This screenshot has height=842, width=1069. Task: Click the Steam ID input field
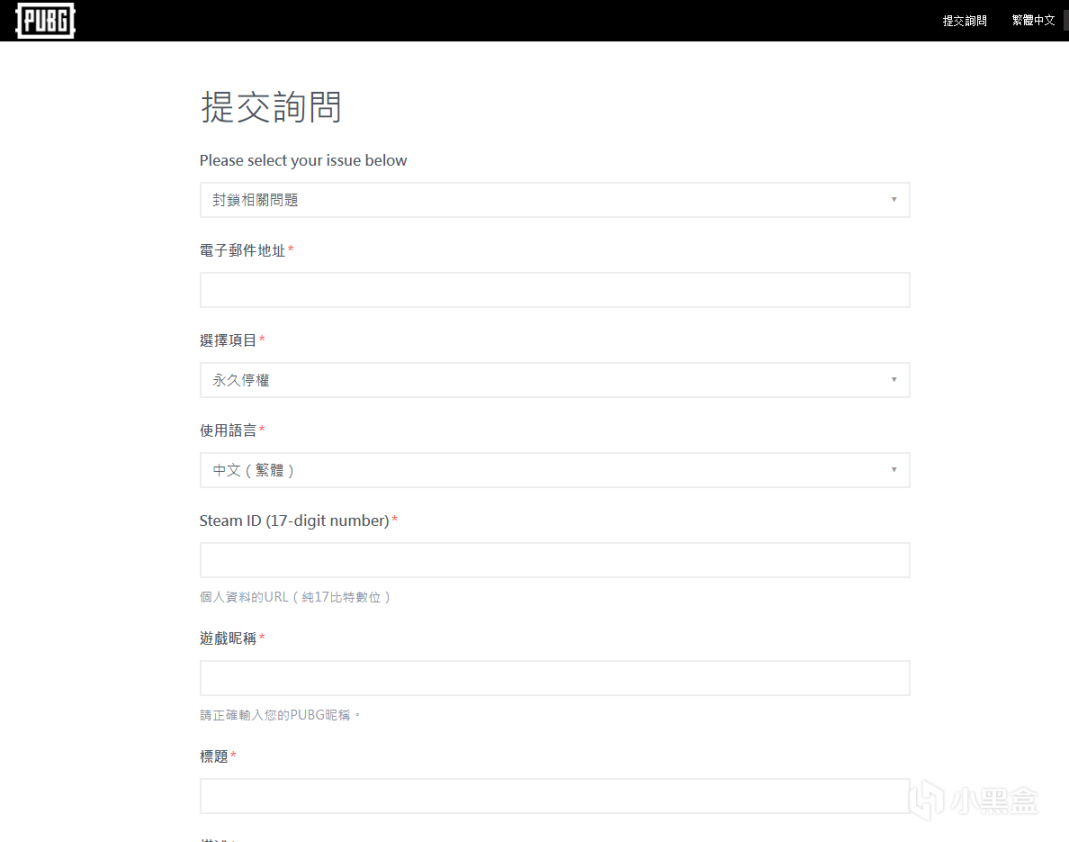click(x=554, y=560)
